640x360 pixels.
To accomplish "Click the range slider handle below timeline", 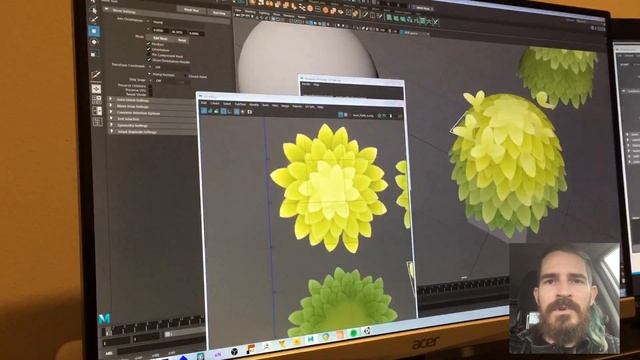I will coord(167,334).
